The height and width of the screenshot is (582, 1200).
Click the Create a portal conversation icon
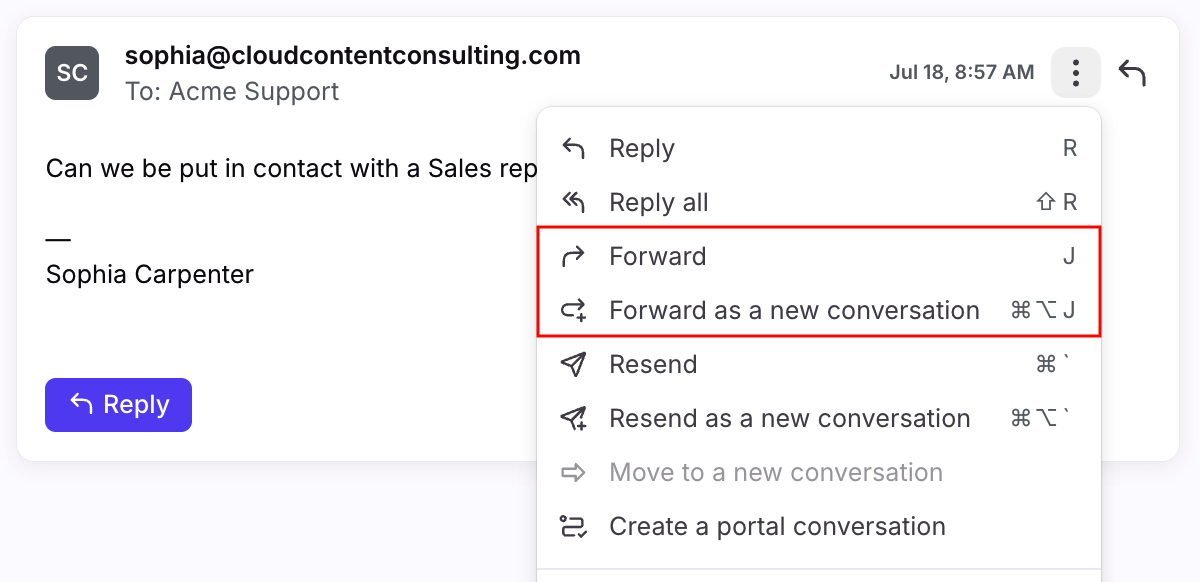[x=573, y=527]
